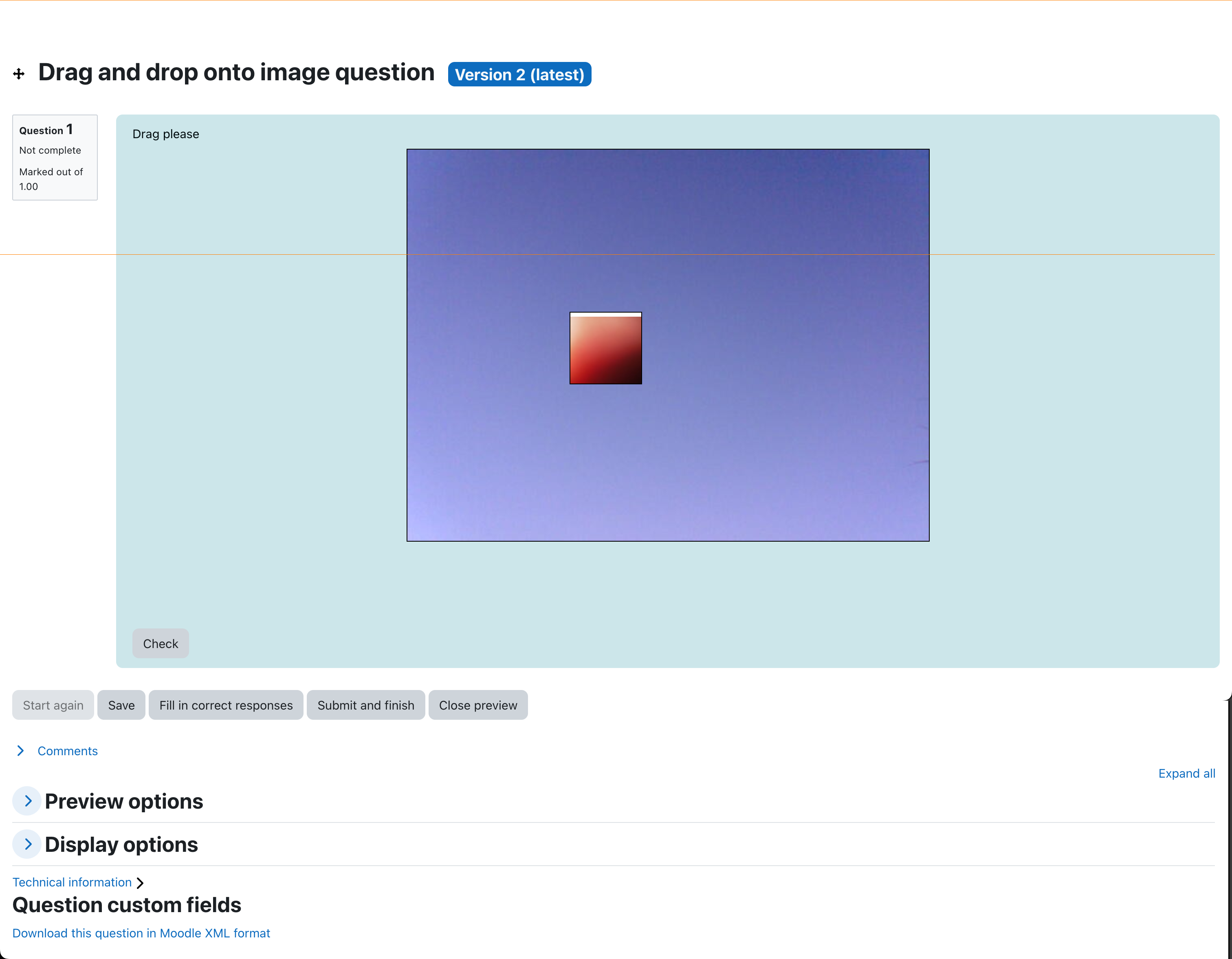The height and width of the screenshot is (959, 1232).
Task: Expand Display options chevron
Action: tap(27, 844)
